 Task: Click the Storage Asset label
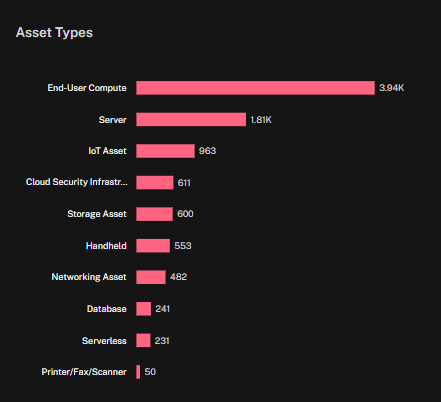[97, 214]
